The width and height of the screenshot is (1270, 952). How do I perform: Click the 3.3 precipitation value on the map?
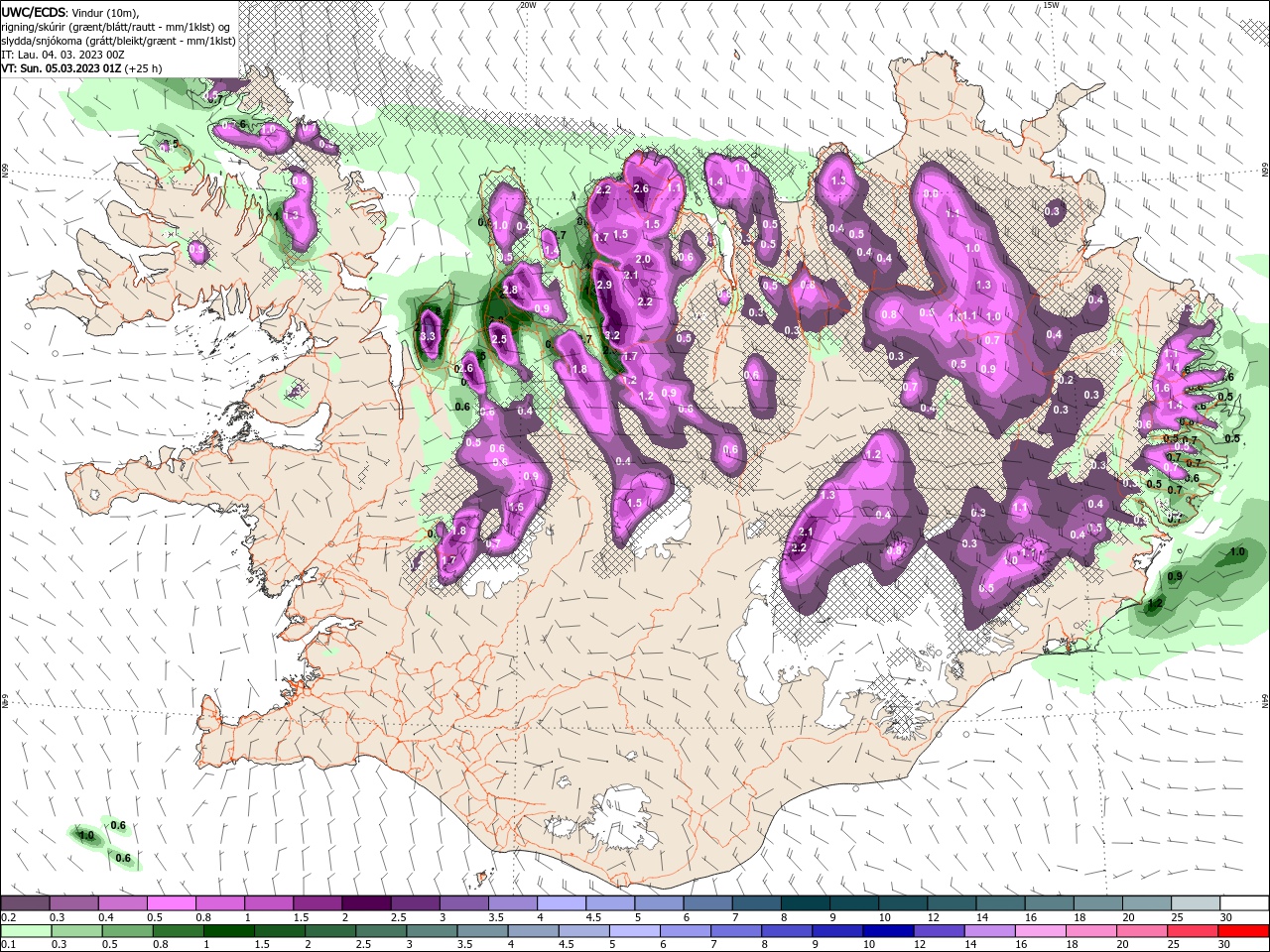coord(429,337)
